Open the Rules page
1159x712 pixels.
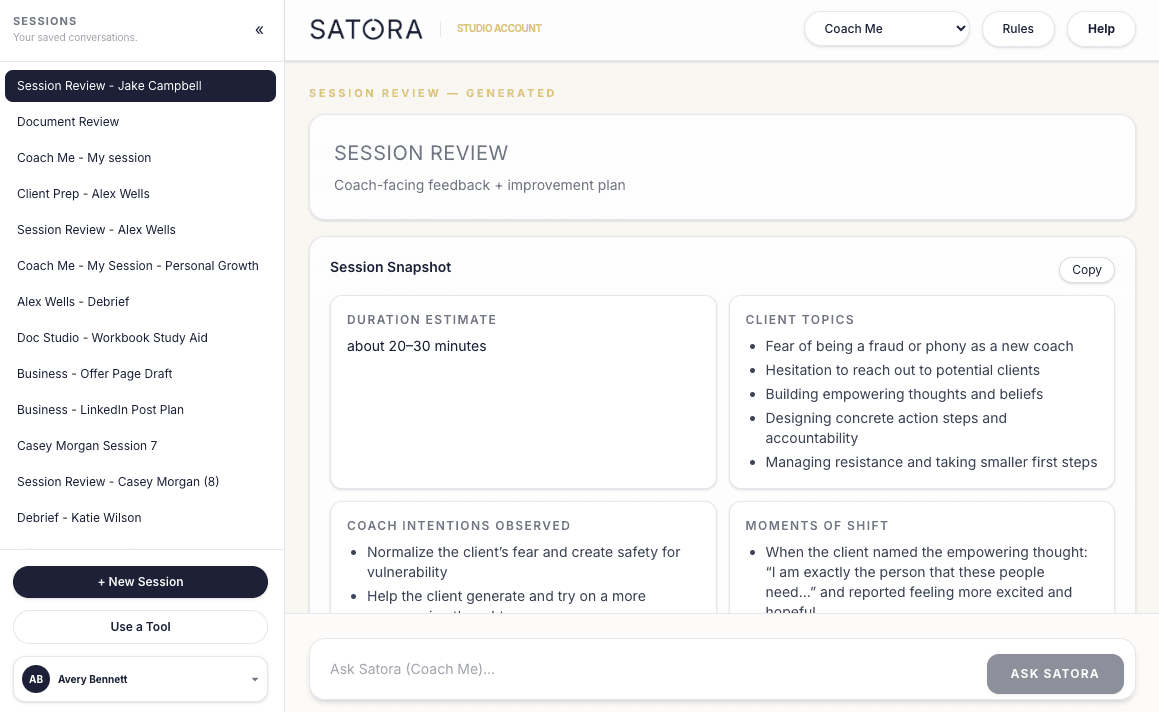(x=1018, y=28)
